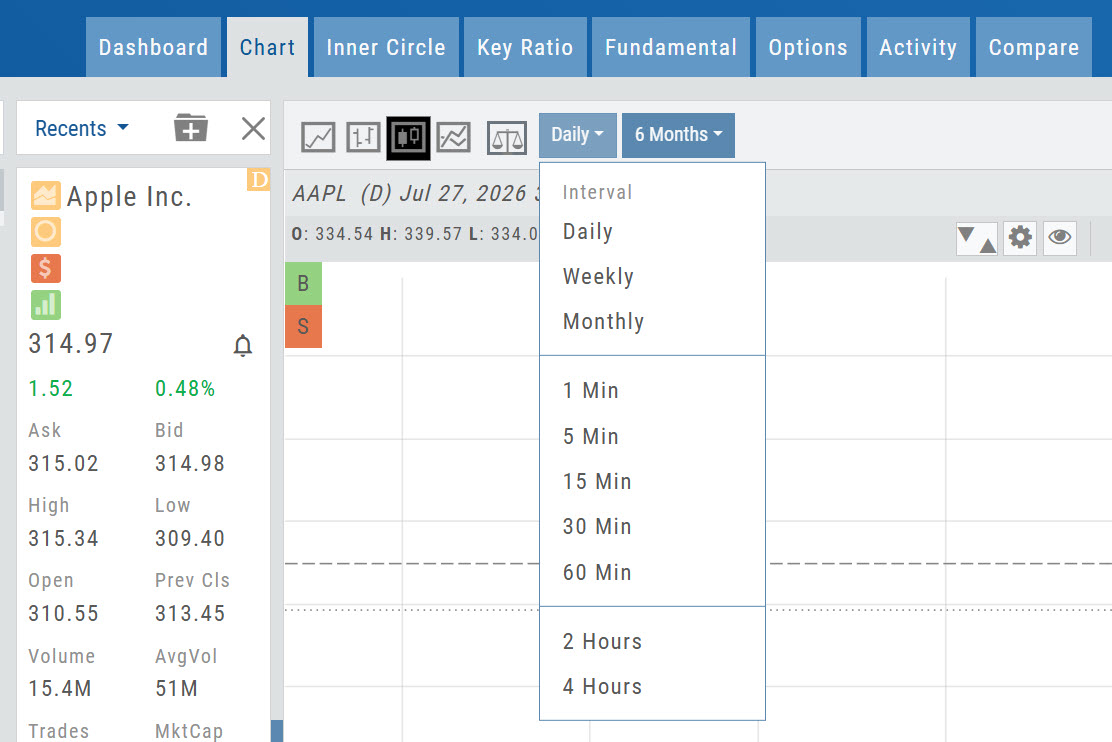
Task: Open the 6 Months range dropdown
Action: (678, 135)
